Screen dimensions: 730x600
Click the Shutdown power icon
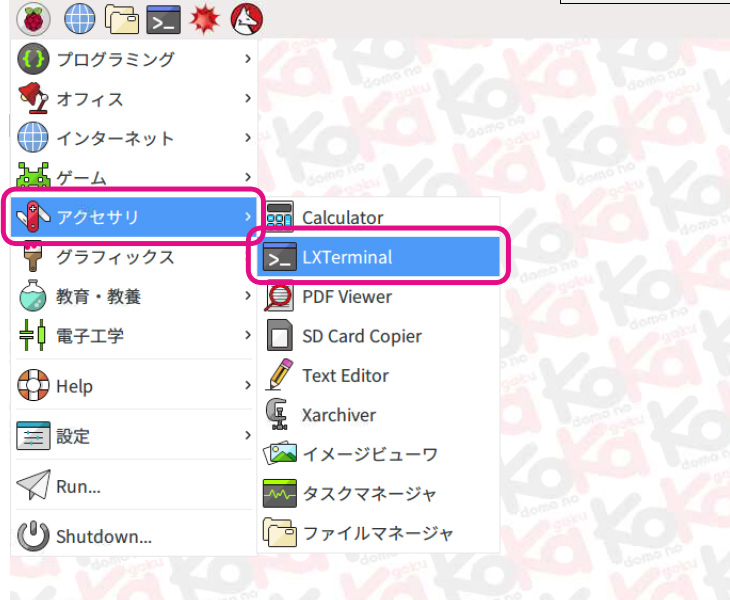coord(33,536)
